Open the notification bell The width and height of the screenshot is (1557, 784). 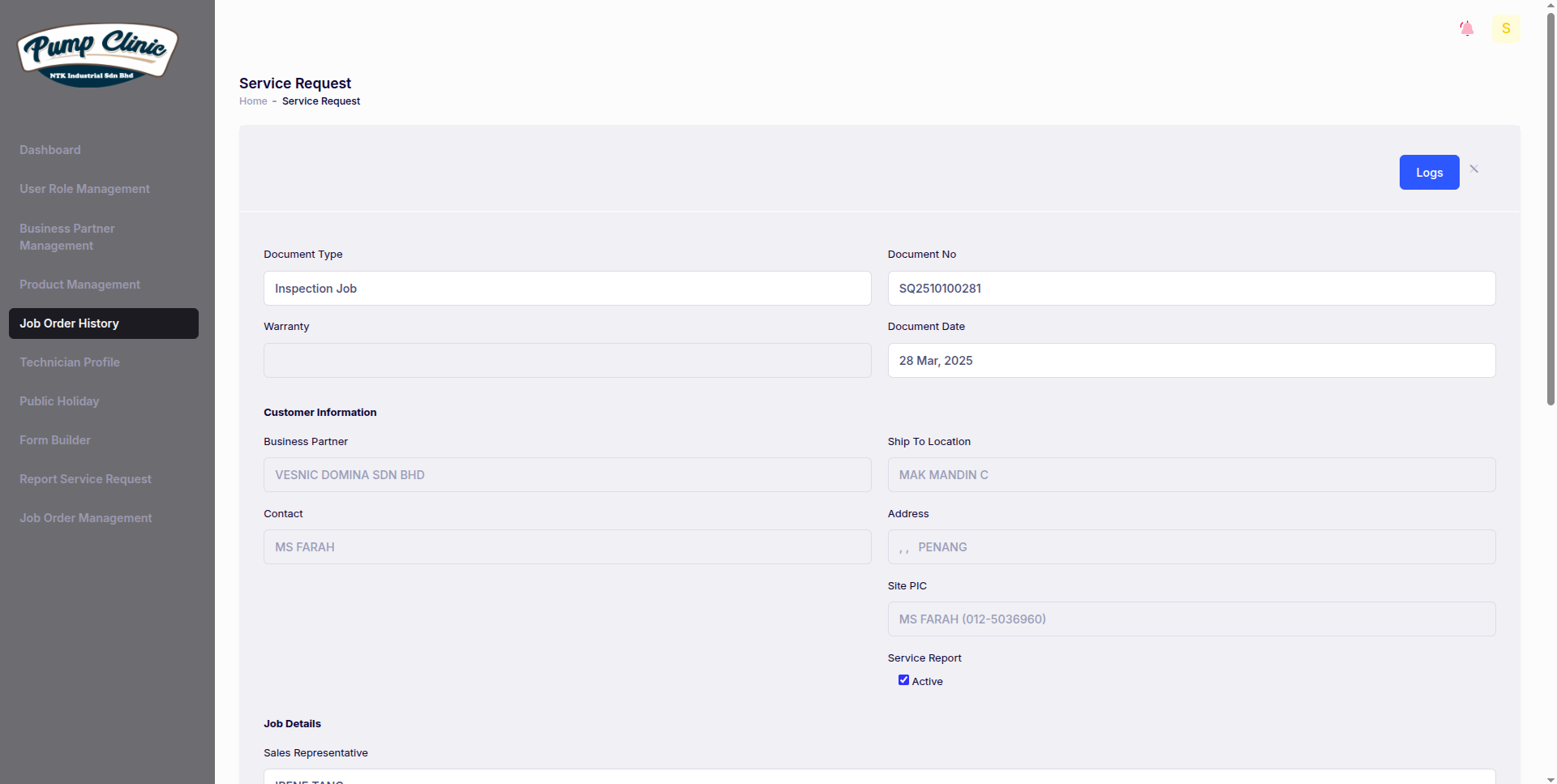(1466, 29)
